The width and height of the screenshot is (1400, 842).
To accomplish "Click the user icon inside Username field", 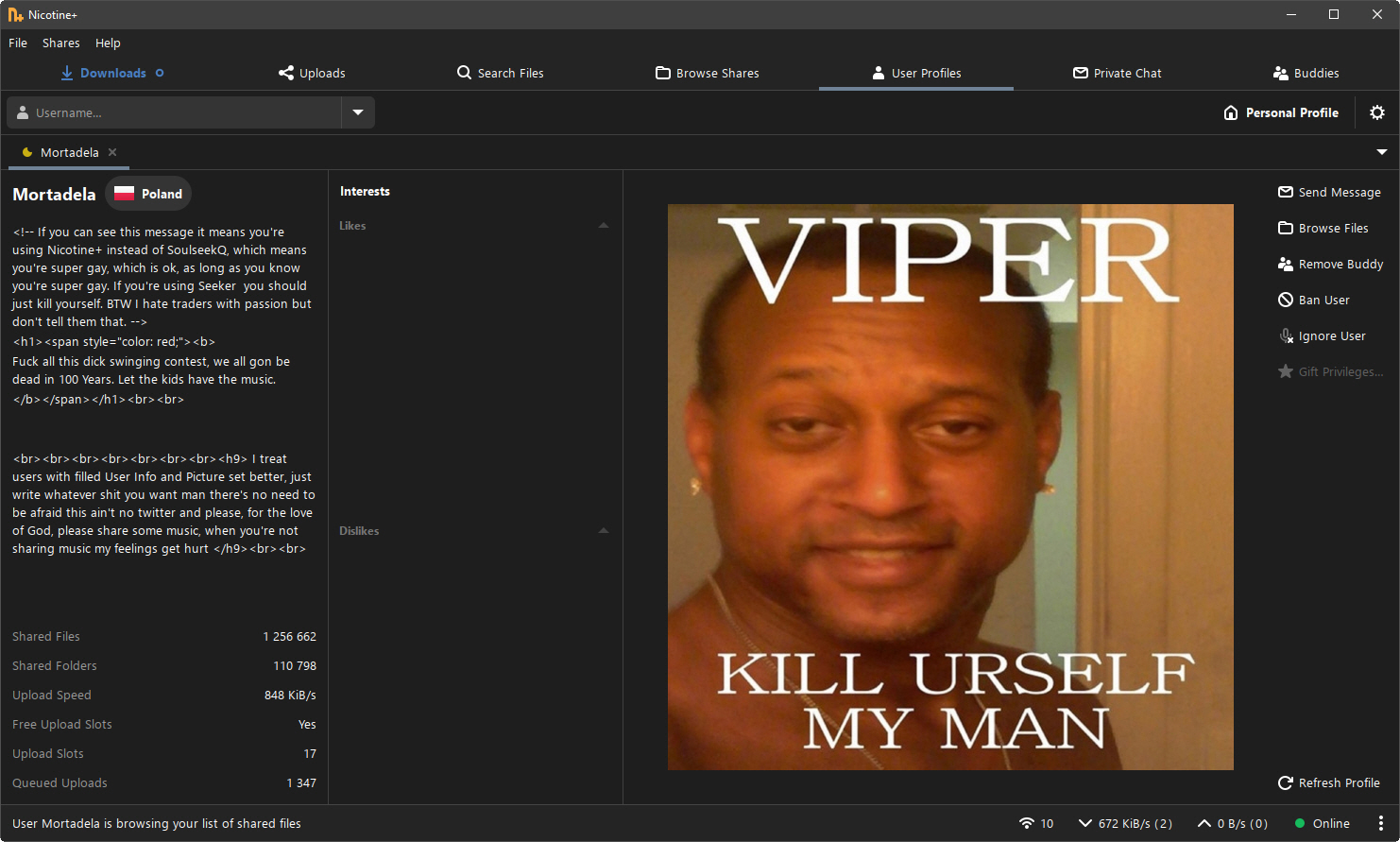I will tap(23, 112).
